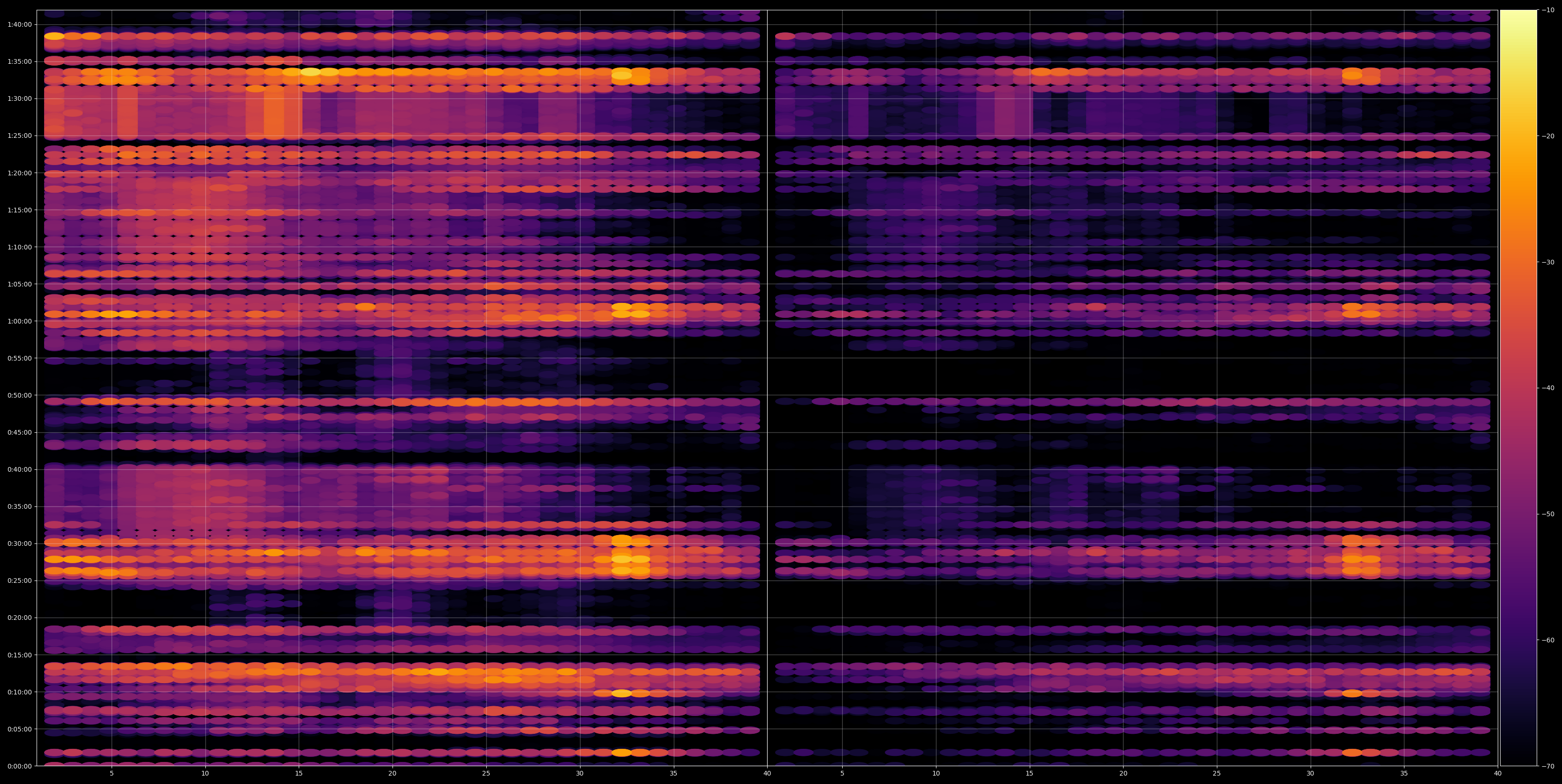The image size is (1562, 784).
Task: Click the −50 colorbar scale label
Action: [x=1547, y=514]
